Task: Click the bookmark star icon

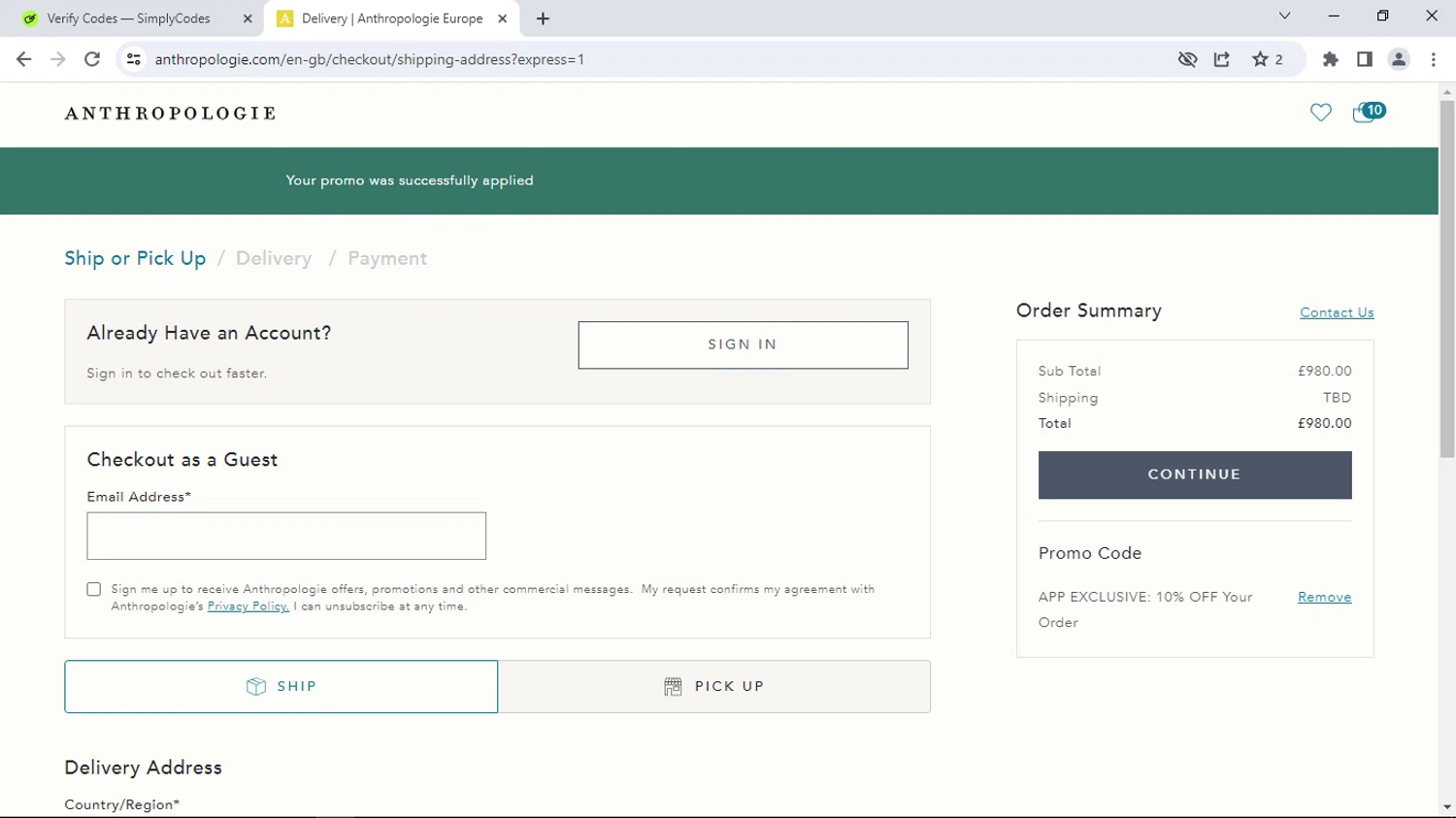Action: point(1260,59)
